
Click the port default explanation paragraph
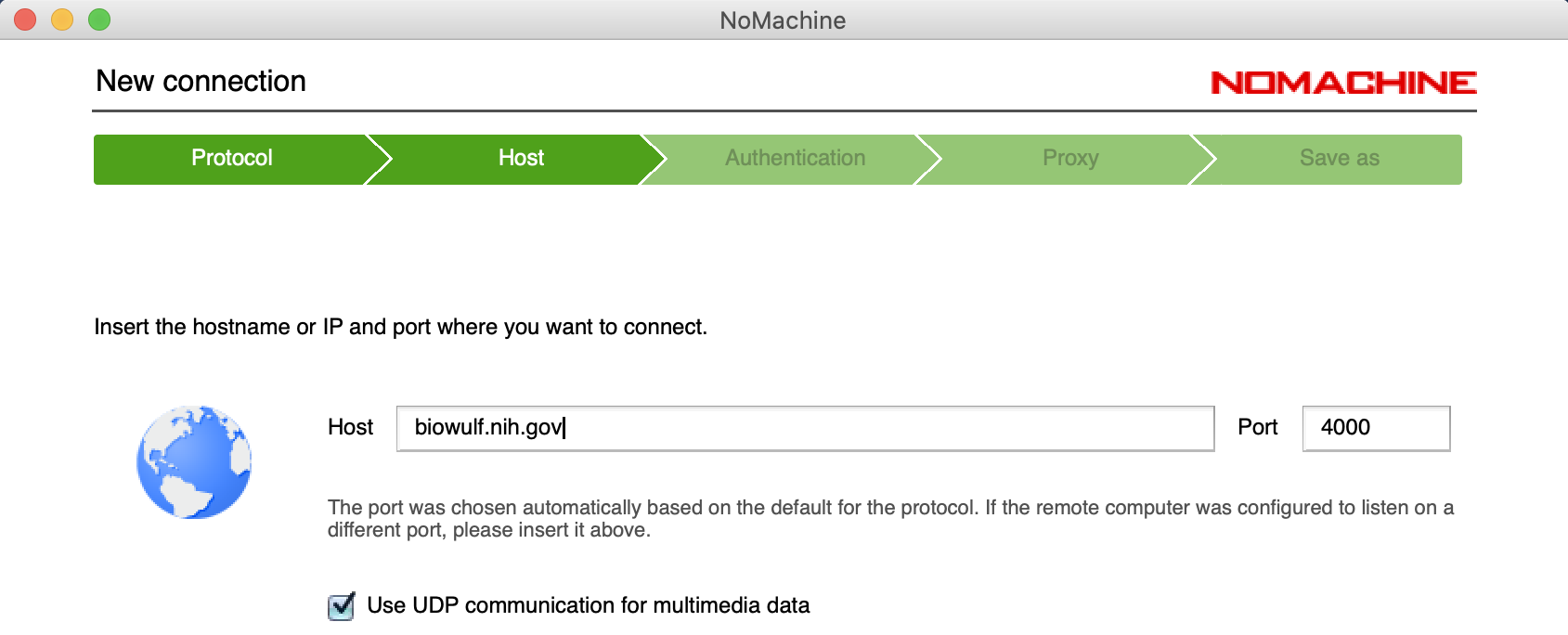[889, 519]
